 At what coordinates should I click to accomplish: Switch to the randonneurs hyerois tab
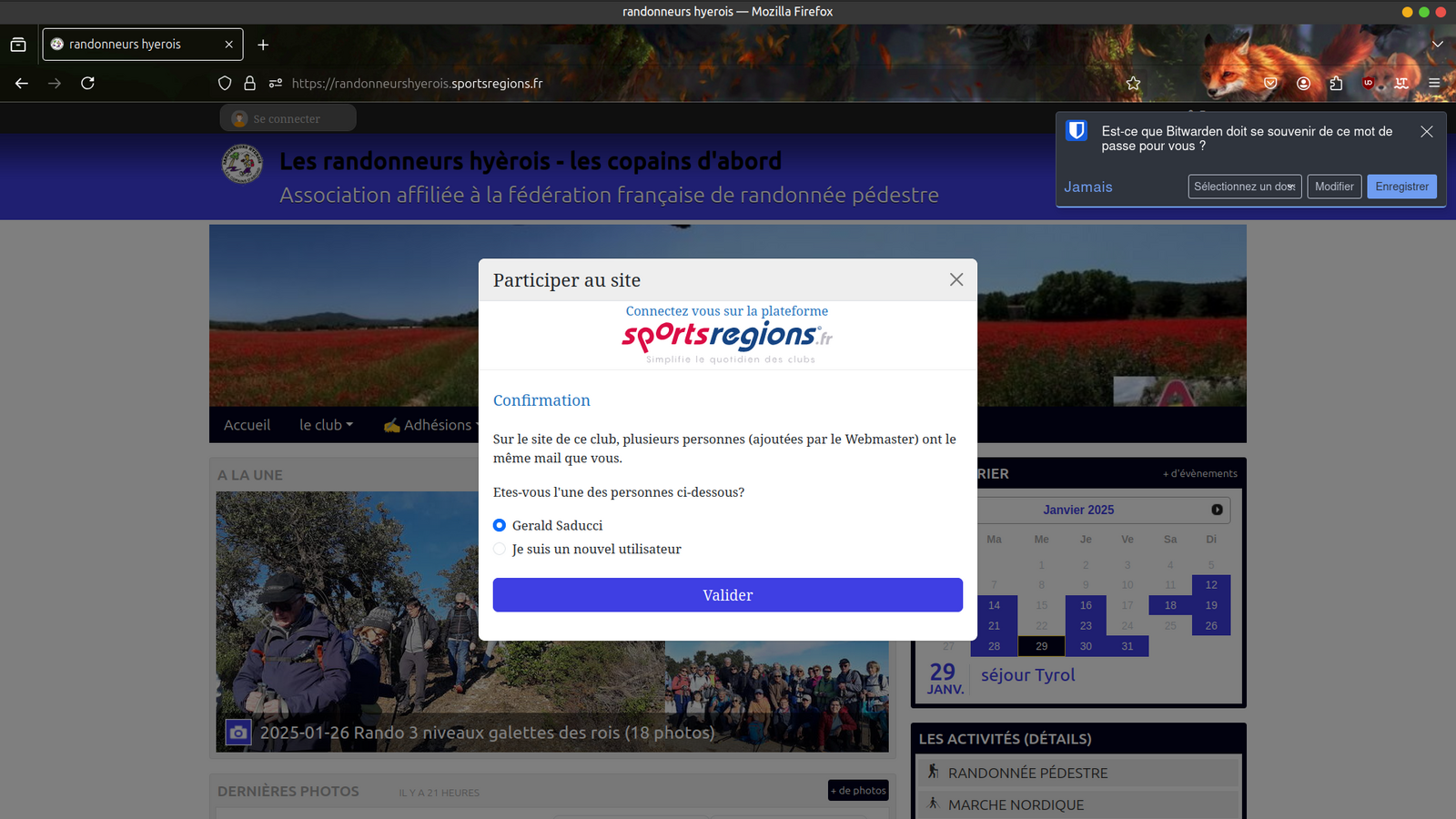(136, 44)
